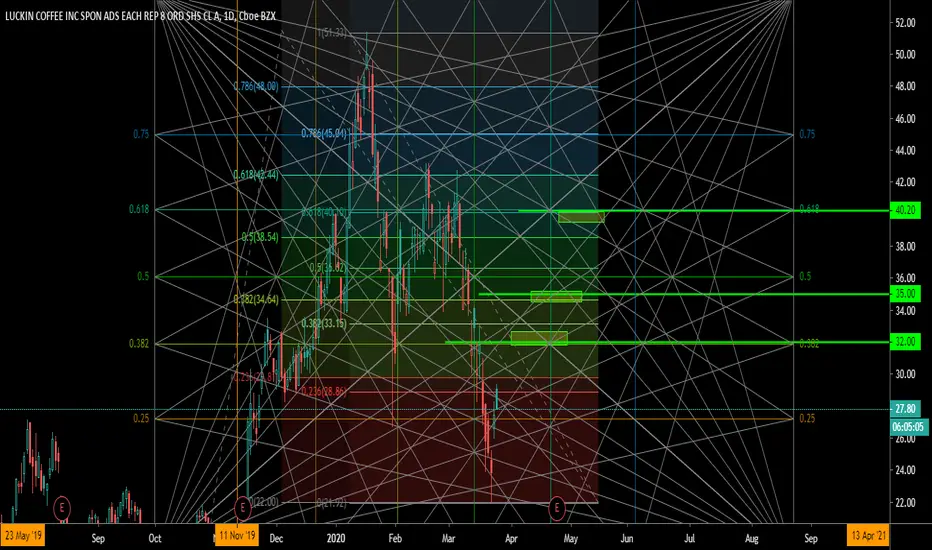
Task: Click the 06:05:05 bar countdown label
Action: coord(907,427)
